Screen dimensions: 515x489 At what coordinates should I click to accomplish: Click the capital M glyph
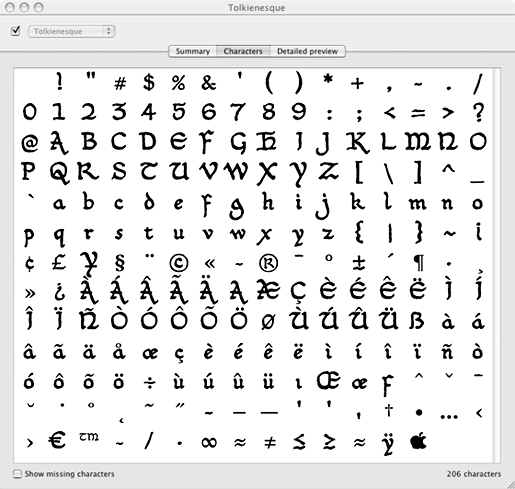tap(418, 141)
